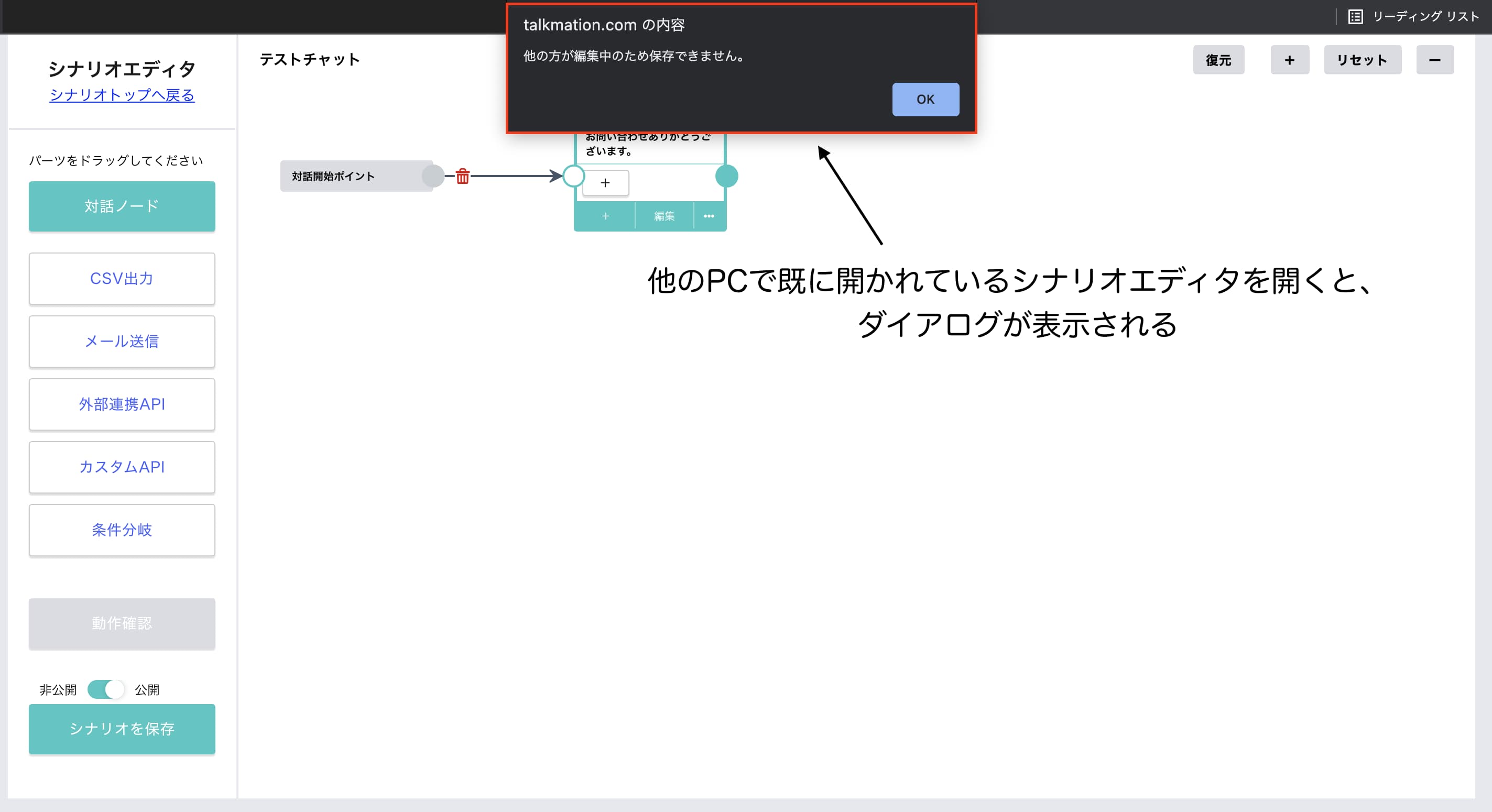The image size is (1492, 812).
Task: Click the reading list icon in browser bar
Action: pyautogui.click(x=1355, y=16)
